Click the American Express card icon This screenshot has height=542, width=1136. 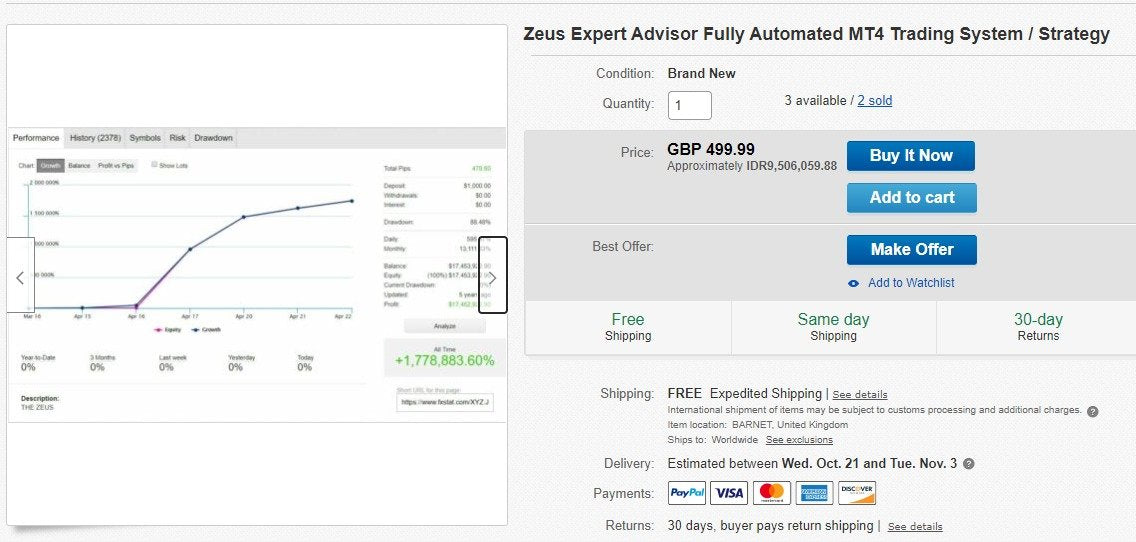click(x=814, y=493)
